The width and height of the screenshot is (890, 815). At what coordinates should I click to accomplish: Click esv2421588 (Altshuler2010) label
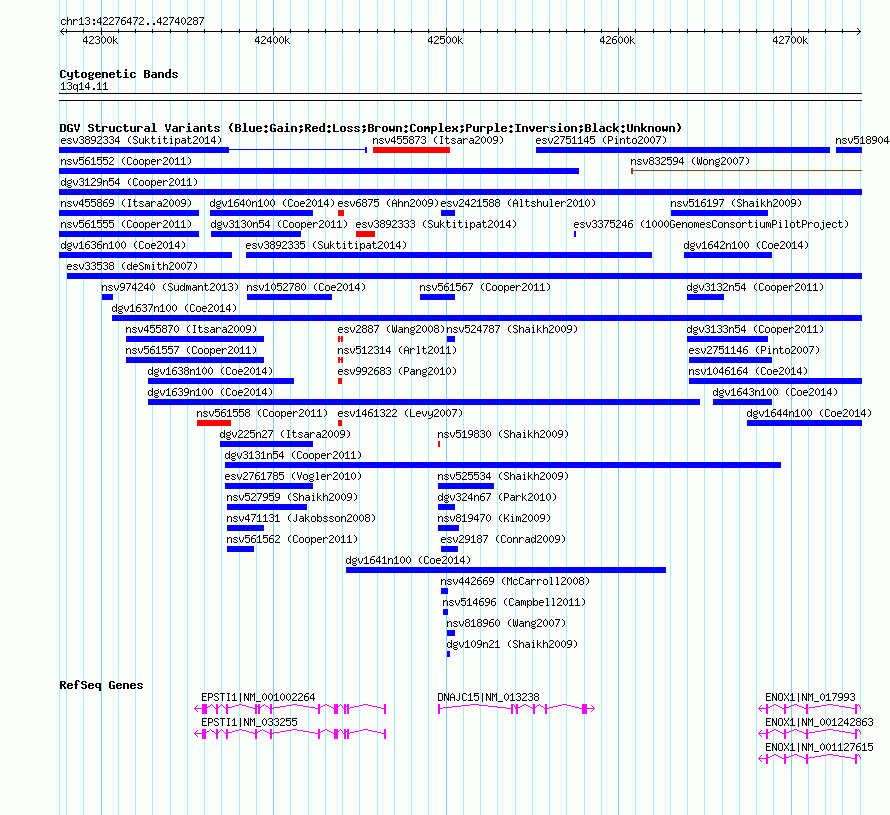(x=518, y=203)
